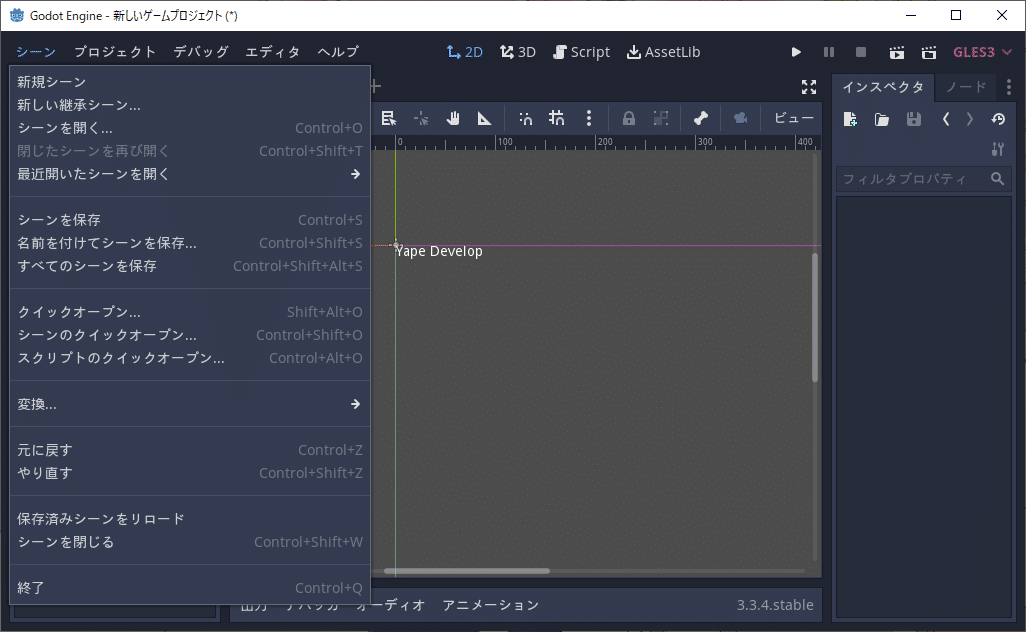Viewport: 1026px width, 632px height.
Task: Toggle preview canvas scale override camera icon
Action: pos(740,118)
